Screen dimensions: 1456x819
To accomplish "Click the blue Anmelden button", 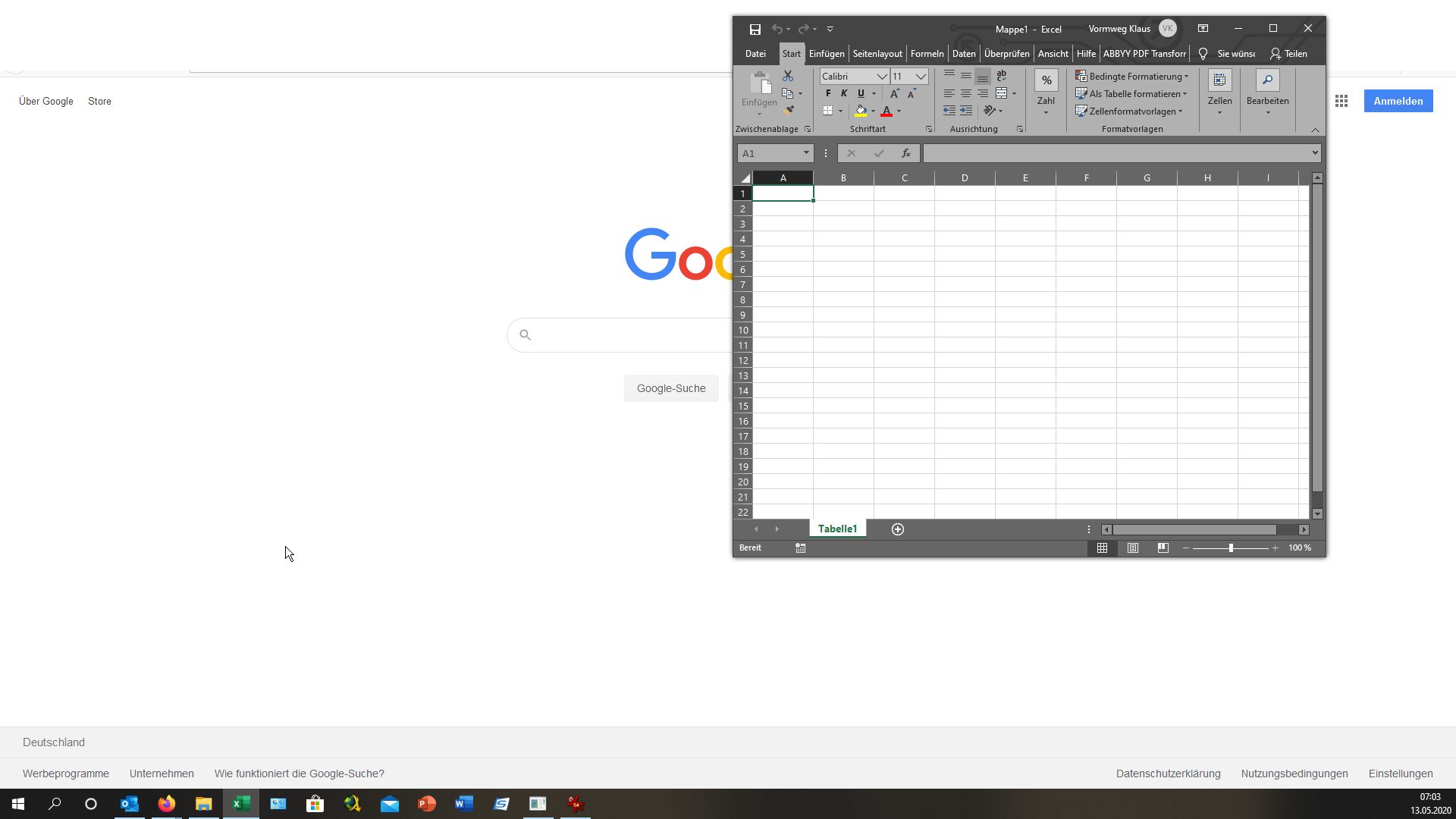I will click(x=1398, y=101).
